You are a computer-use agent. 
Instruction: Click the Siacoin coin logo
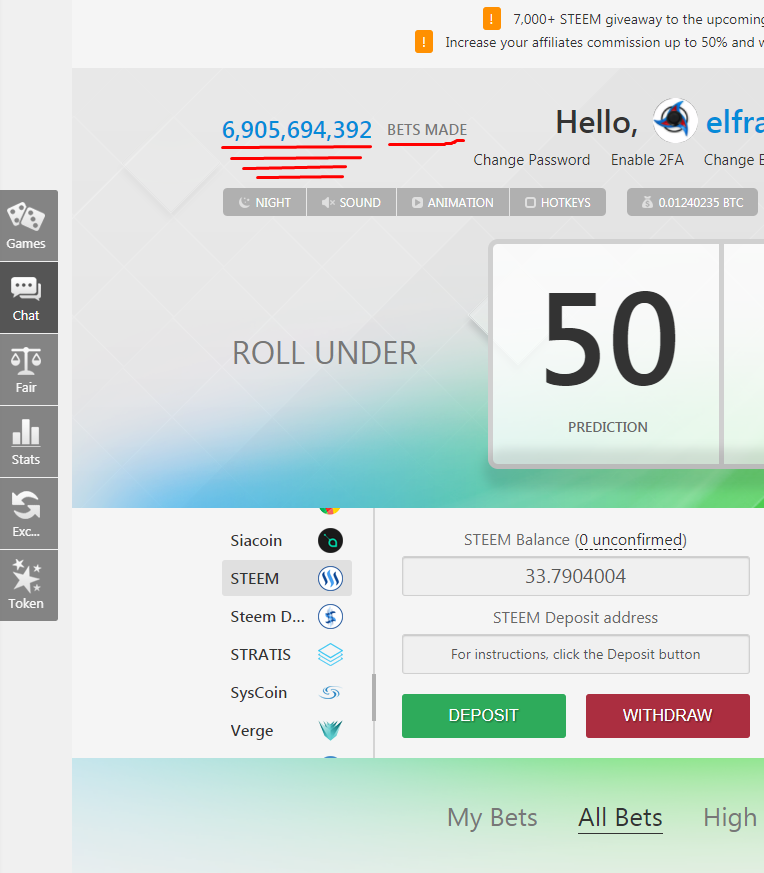click(x=330, y=541)
